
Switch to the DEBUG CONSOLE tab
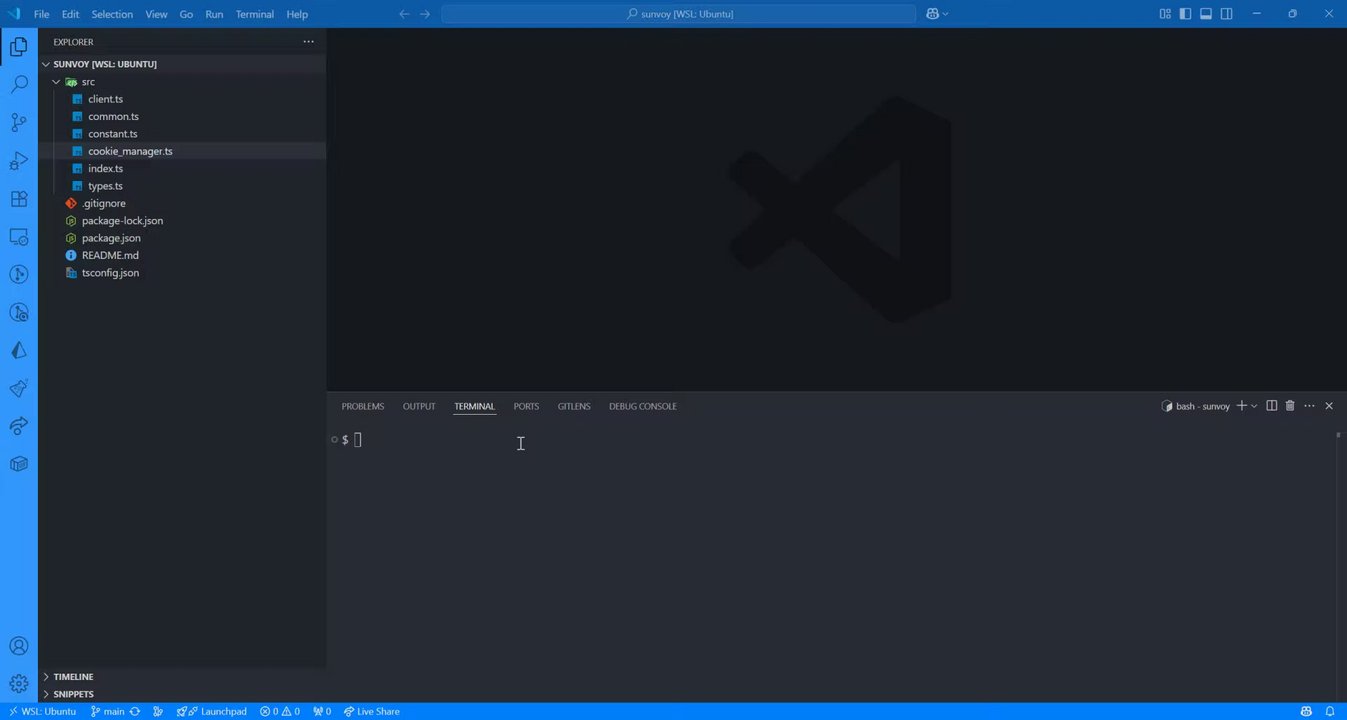(643, 406)
